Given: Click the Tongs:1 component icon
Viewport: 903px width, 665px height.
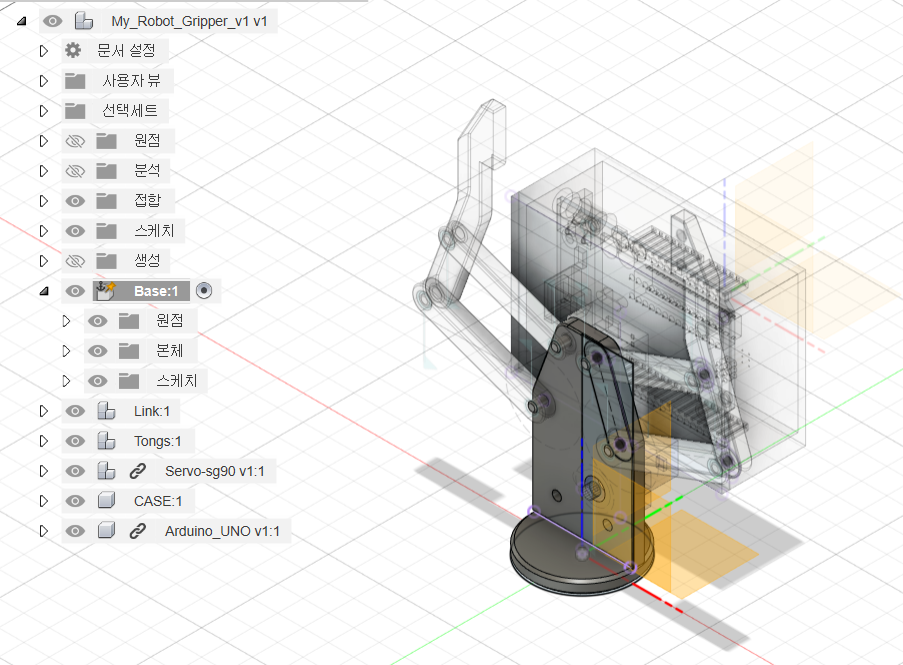Looking at the screenshot, I should (106, 440).
